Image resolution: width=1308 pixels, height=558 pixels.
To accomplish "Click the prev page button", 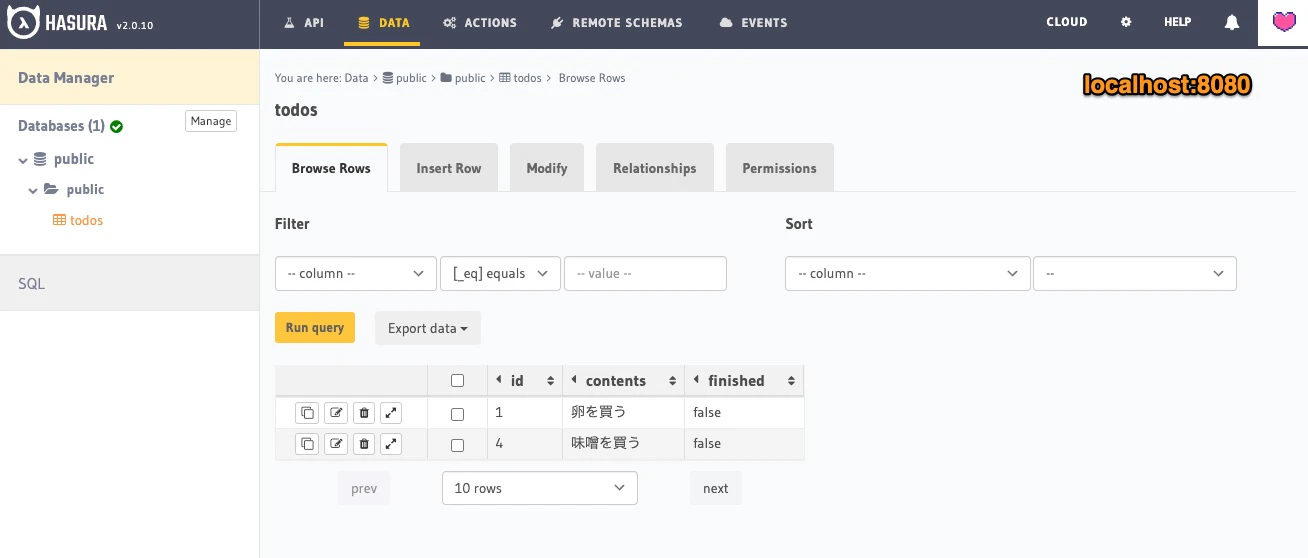I will [x=364, y=488].
